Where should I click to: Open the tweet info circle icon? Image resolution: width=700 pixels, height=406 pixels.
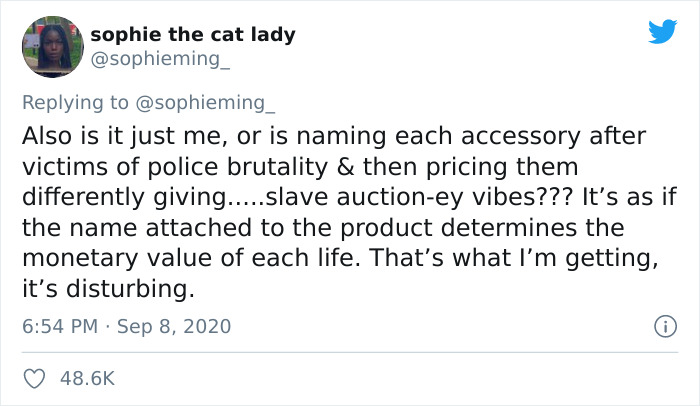(x=661, y=326)
